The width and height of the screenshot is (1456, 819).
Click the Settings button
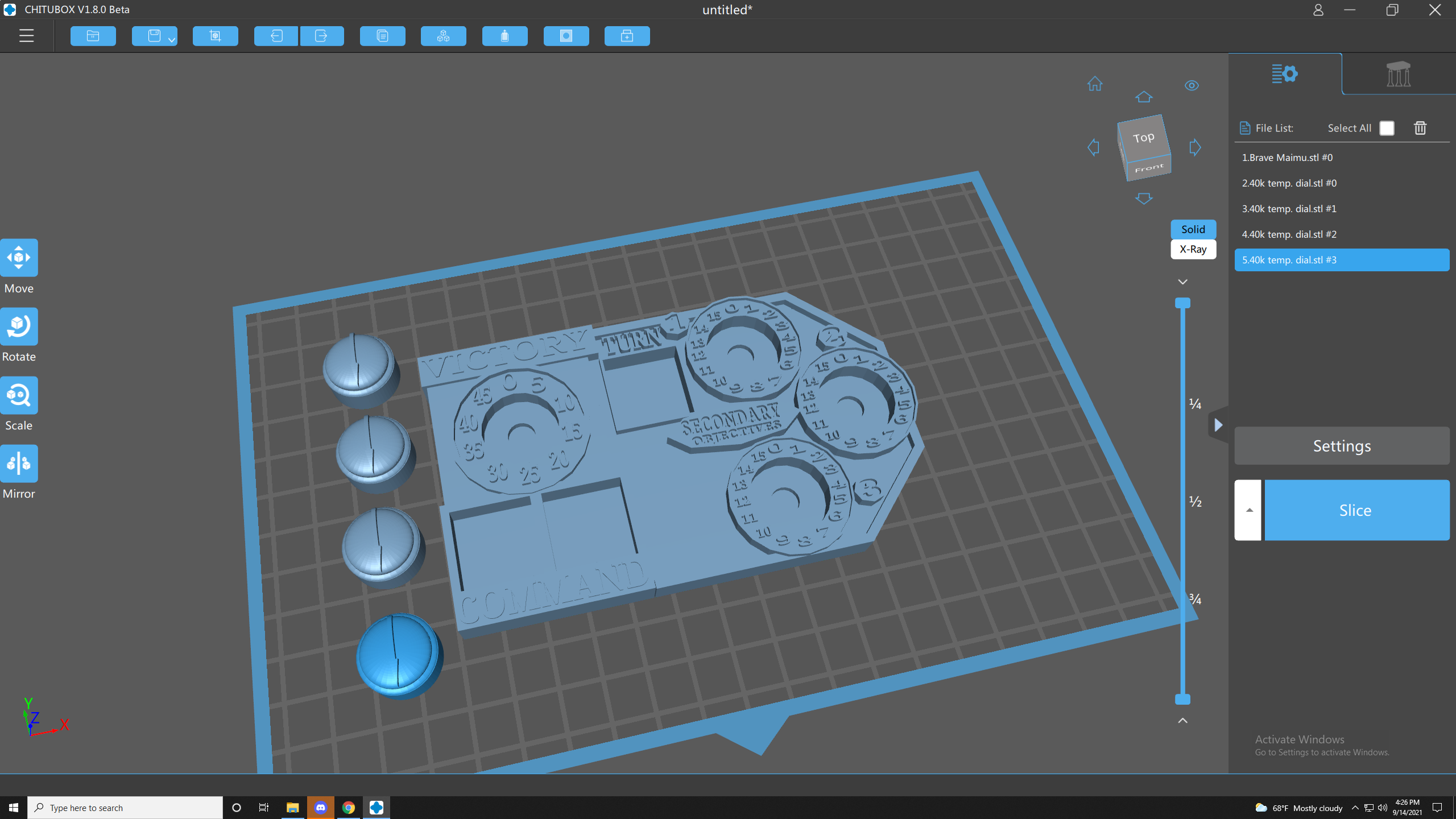[x=1341, y=446]
